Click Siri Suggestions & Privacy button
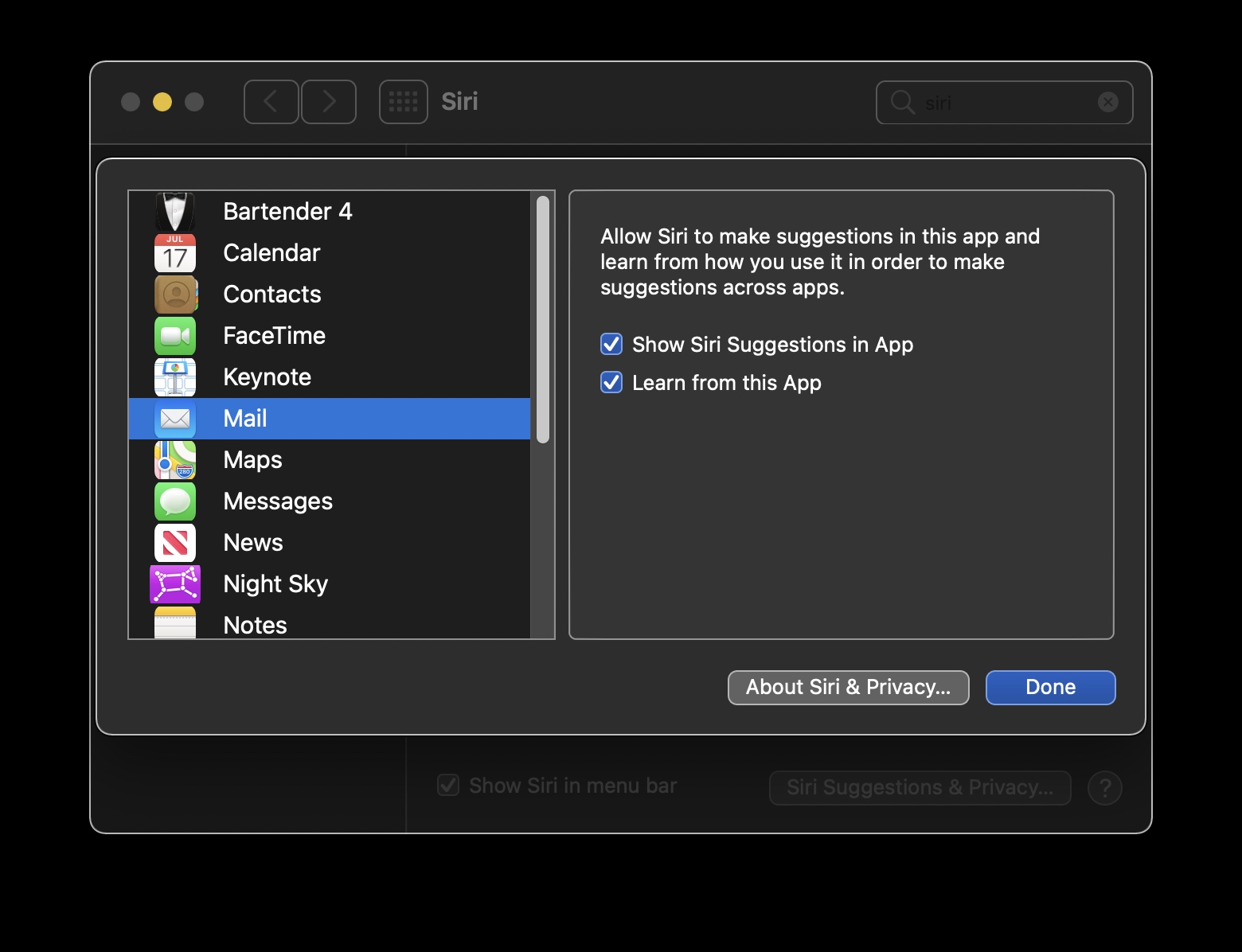The image size is (1242, 952). tap(920, 788)
